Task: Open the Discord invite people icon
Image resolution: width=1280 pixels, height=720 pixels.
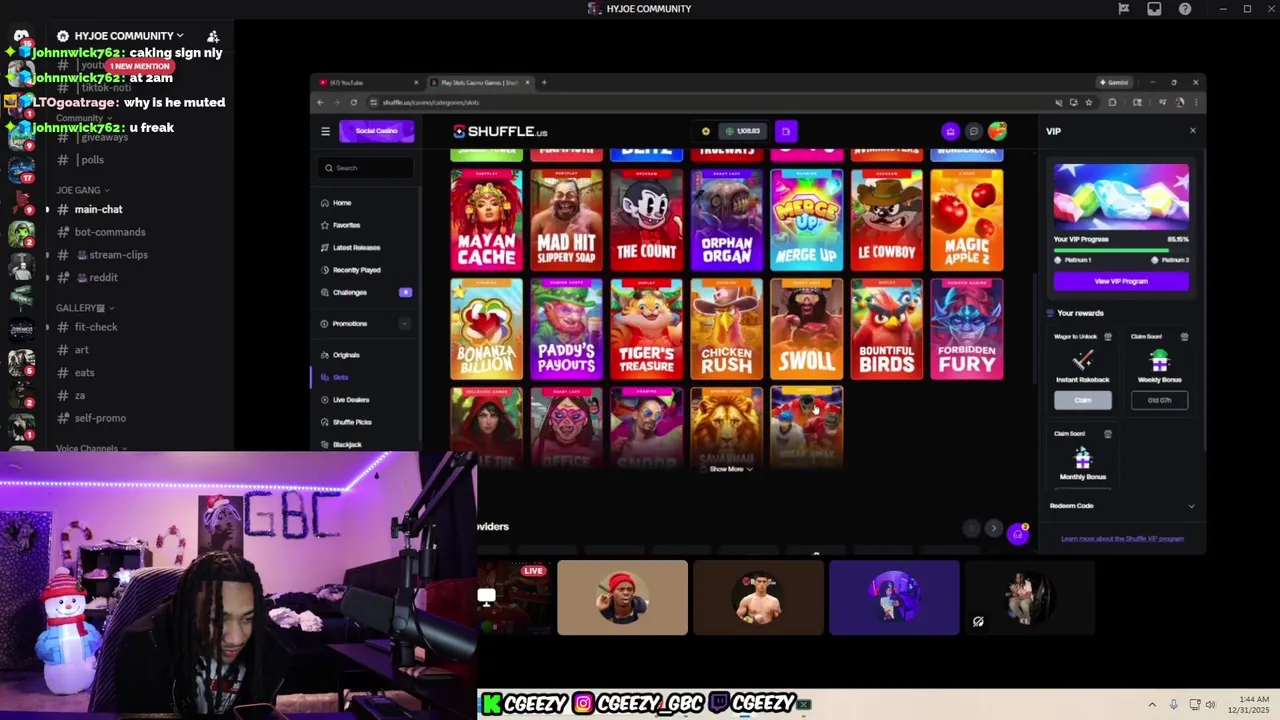Action: tap(213, 36)
